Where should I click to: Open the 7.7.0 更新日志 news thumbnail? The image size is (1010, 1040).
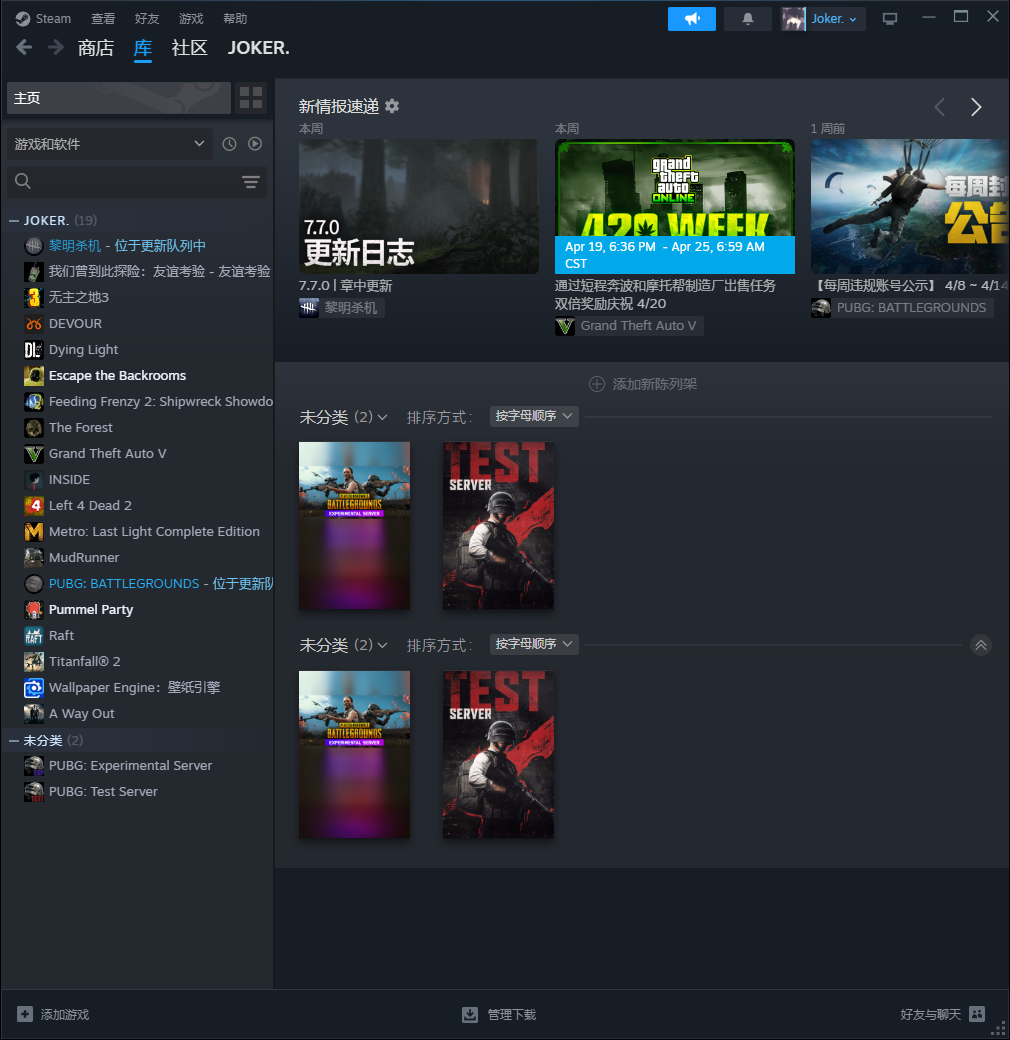tap(418, 206)
